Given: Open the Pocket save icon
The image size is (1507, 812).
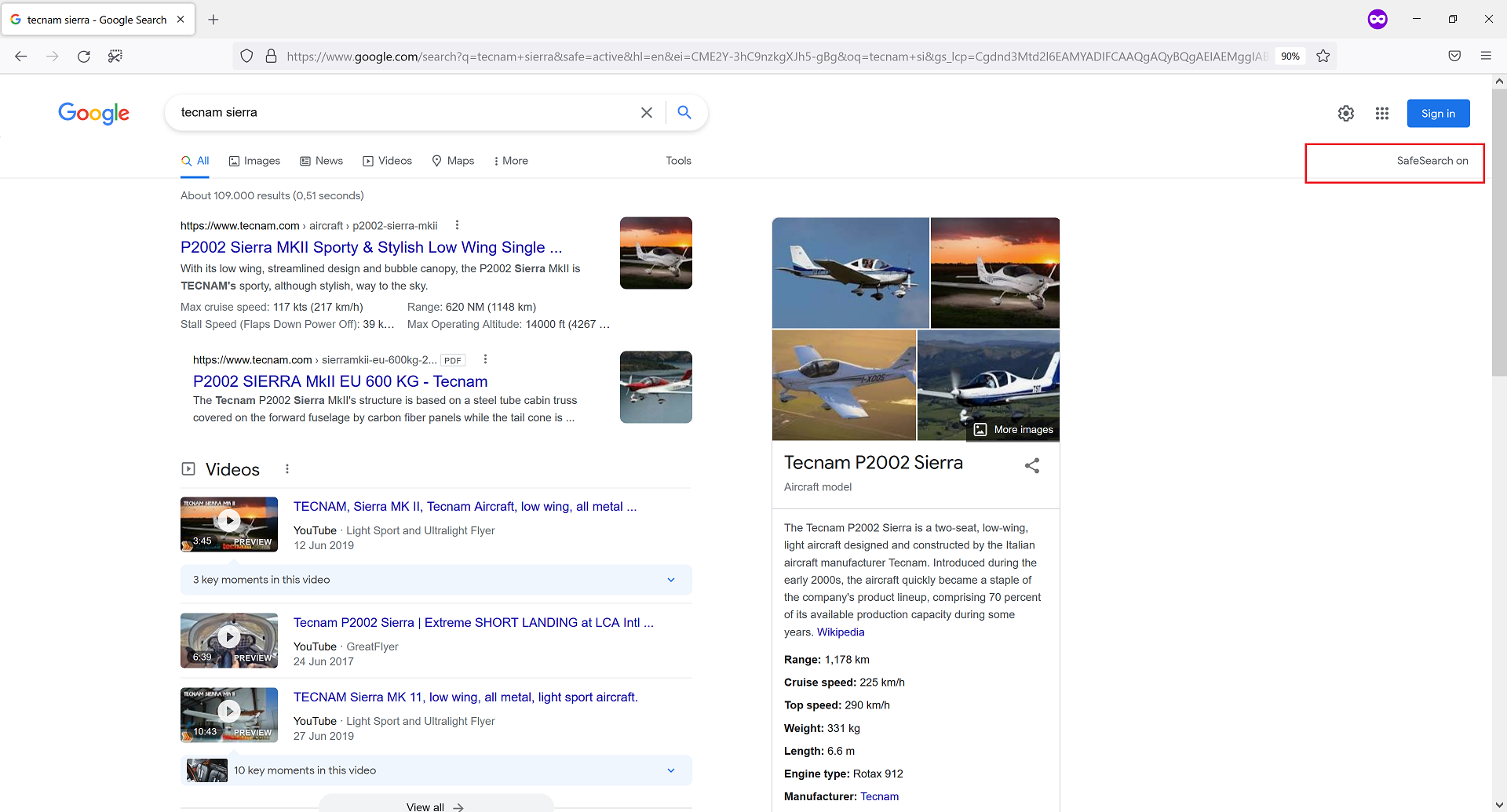Looking at the screenshot, I should pos(1454,56).
